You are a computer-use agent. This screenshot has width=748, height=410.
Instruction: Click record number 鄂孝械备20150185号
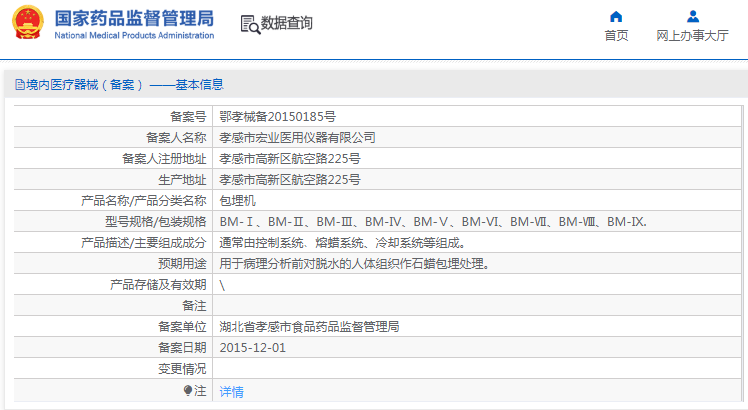[277, 116]
